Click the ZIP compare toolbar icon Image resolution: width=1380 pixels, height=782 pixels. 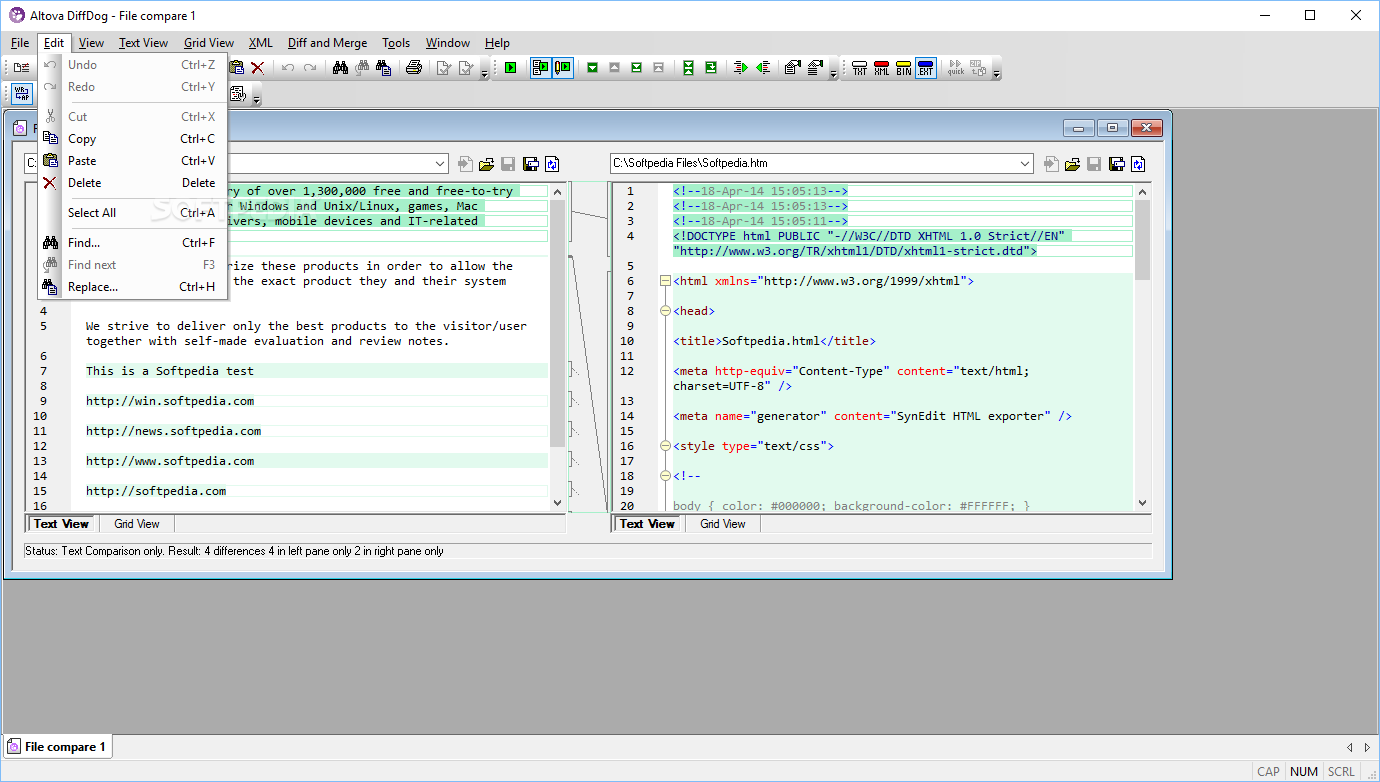pyautogui.click(x=977, y=68)
